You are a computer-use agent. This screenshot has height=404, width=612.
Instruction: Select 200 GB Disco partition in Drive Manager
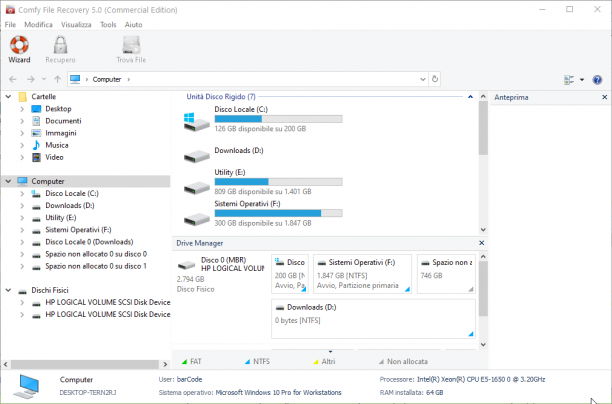coord(290,274)
